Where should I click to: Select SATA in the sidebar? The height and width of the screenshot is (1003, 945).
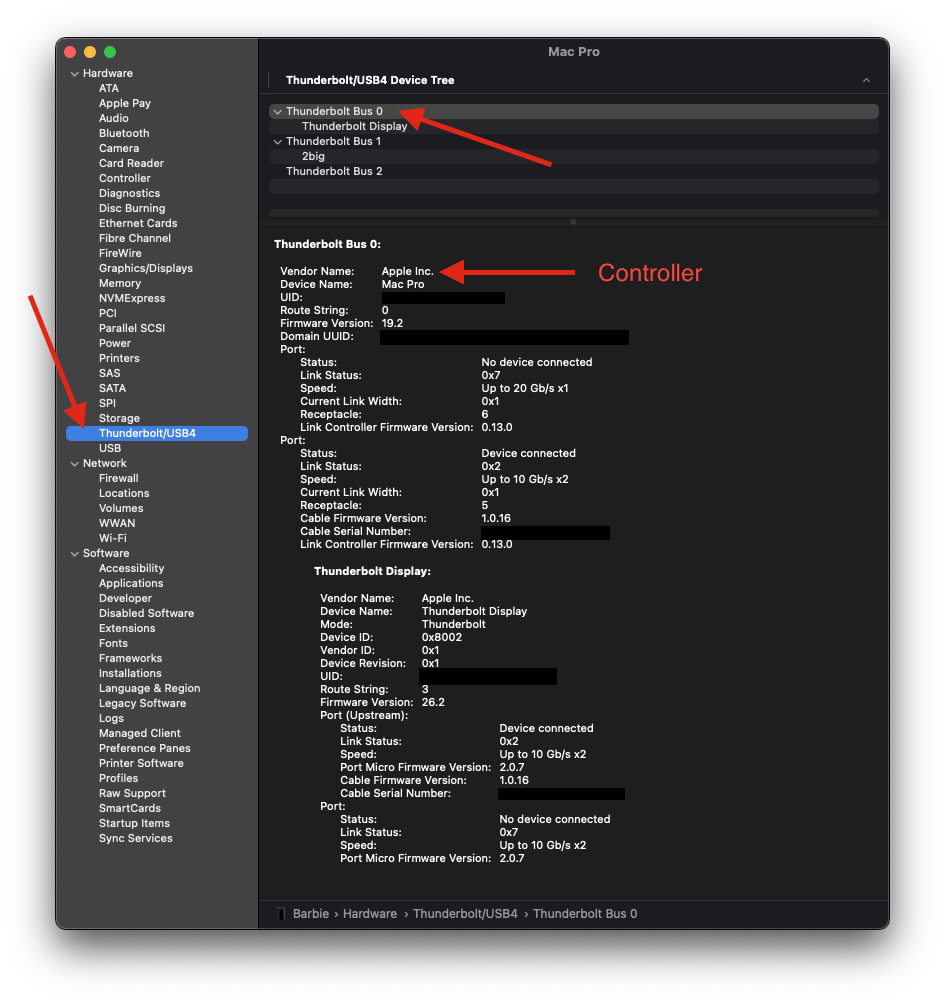click(x=113, y=388)
